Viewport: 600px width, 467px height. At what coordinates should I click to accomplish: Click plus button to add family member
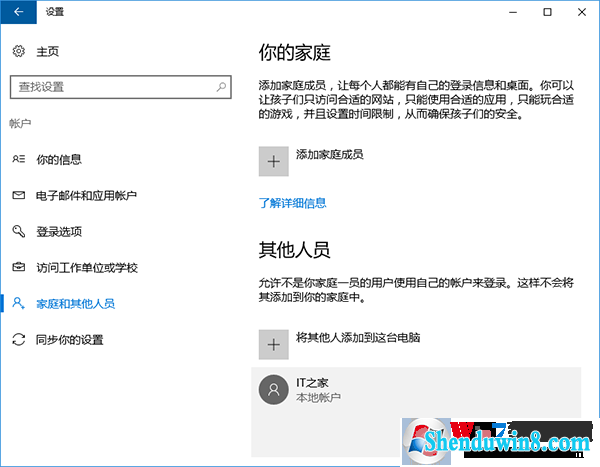point(274,161)
